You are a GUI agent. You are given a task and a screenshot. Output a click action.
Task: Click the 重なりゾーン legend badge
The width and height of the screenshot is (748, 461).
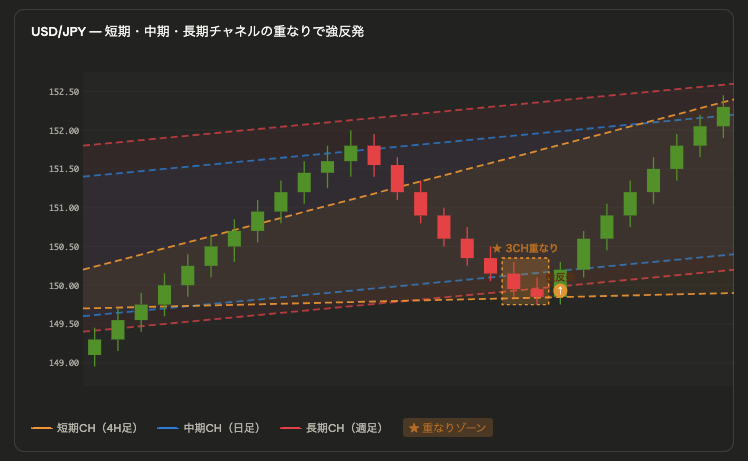[x=447, y=428]
